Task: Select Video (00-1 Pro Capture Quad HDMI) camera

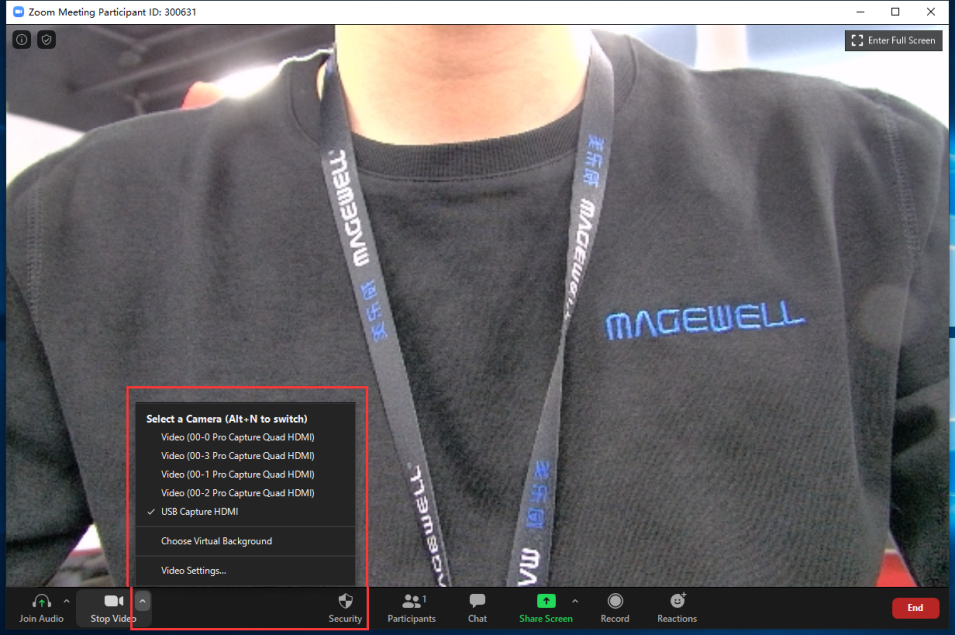Action: 245,474
